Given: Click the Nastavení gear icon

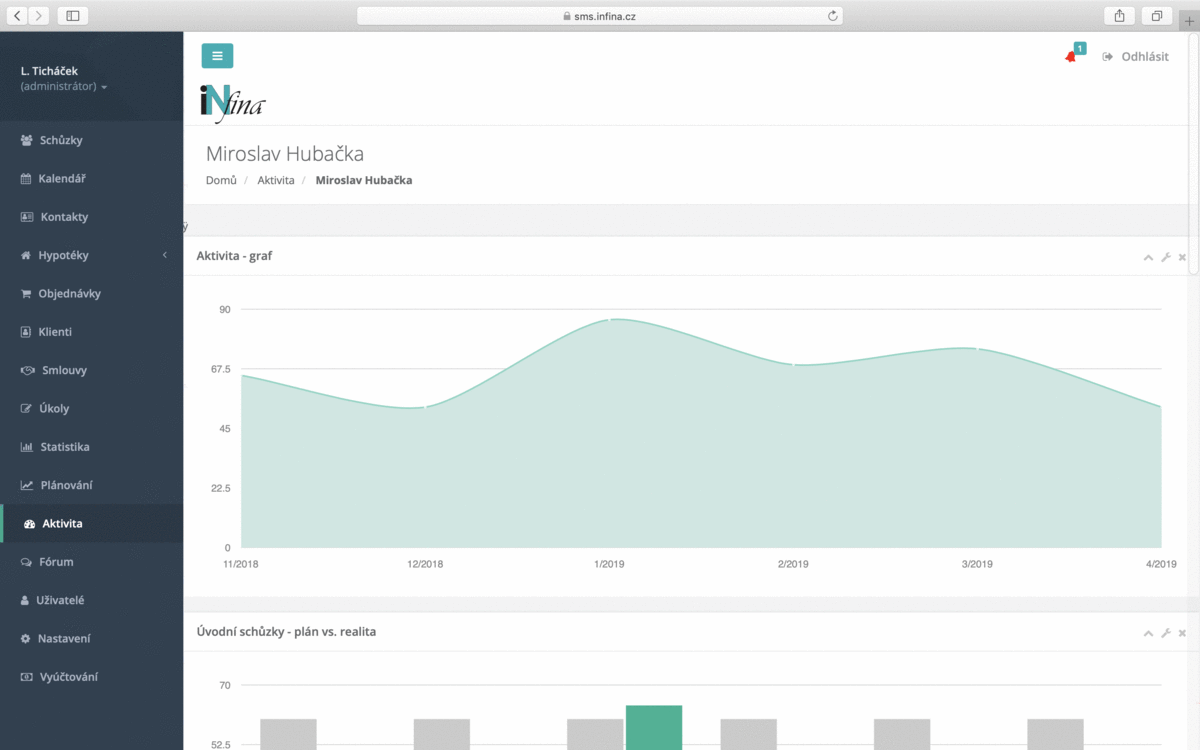Looking at the screenshot, I should click(26, 638).
